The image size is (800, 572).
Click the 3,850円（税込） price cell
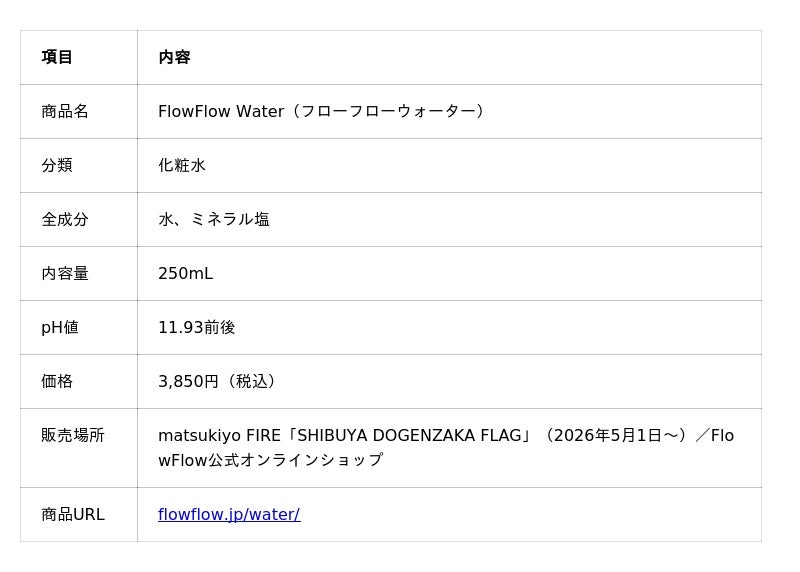(x=220, y=382)
